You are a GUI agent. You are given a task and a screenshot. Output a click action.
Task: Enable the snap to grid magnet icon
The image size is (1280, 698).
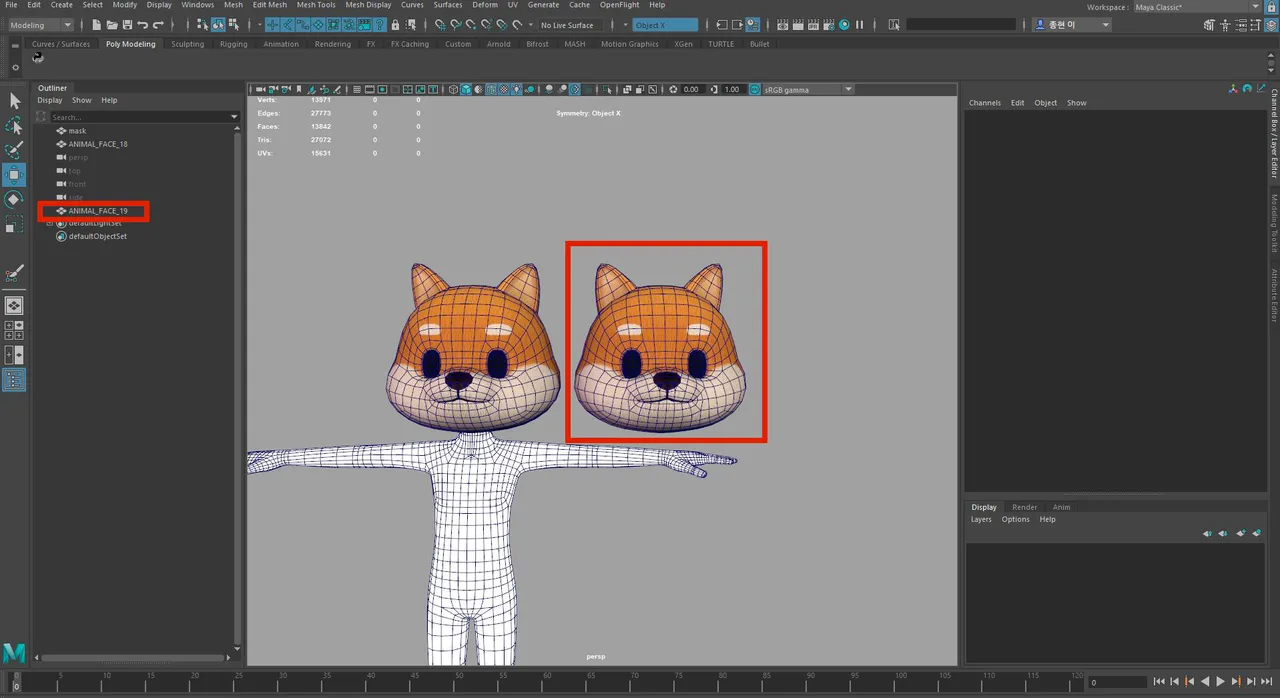pos(440,25)
